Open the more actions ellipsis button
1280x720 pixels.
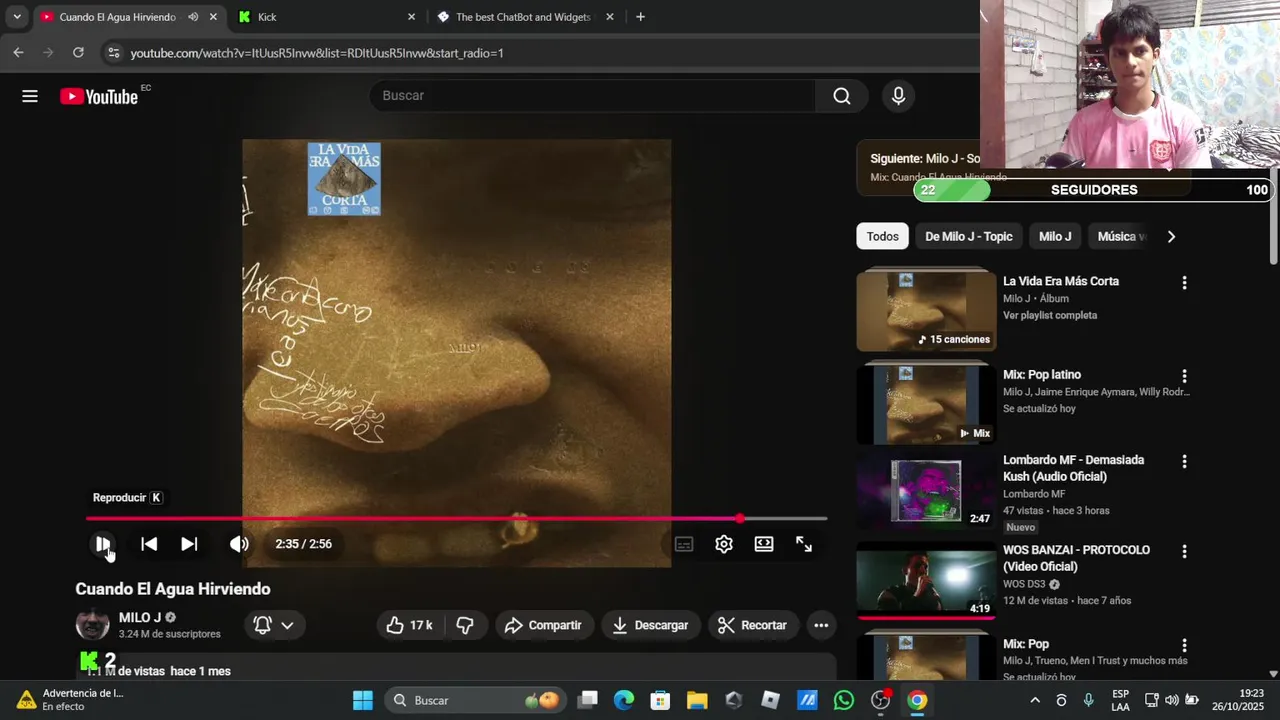[821, 625]
